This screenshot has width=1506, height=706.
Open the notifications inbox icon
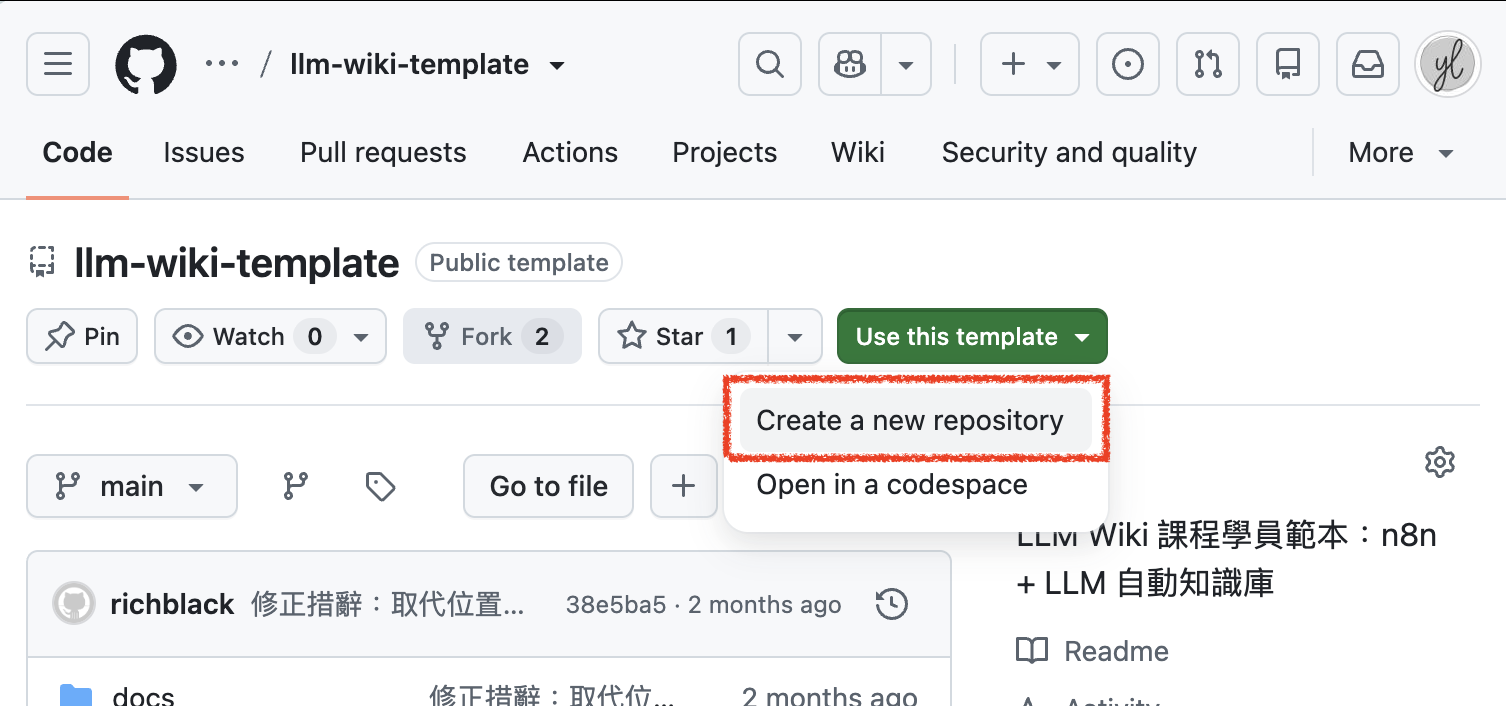pyautogui.click(x=1368, y=65)
